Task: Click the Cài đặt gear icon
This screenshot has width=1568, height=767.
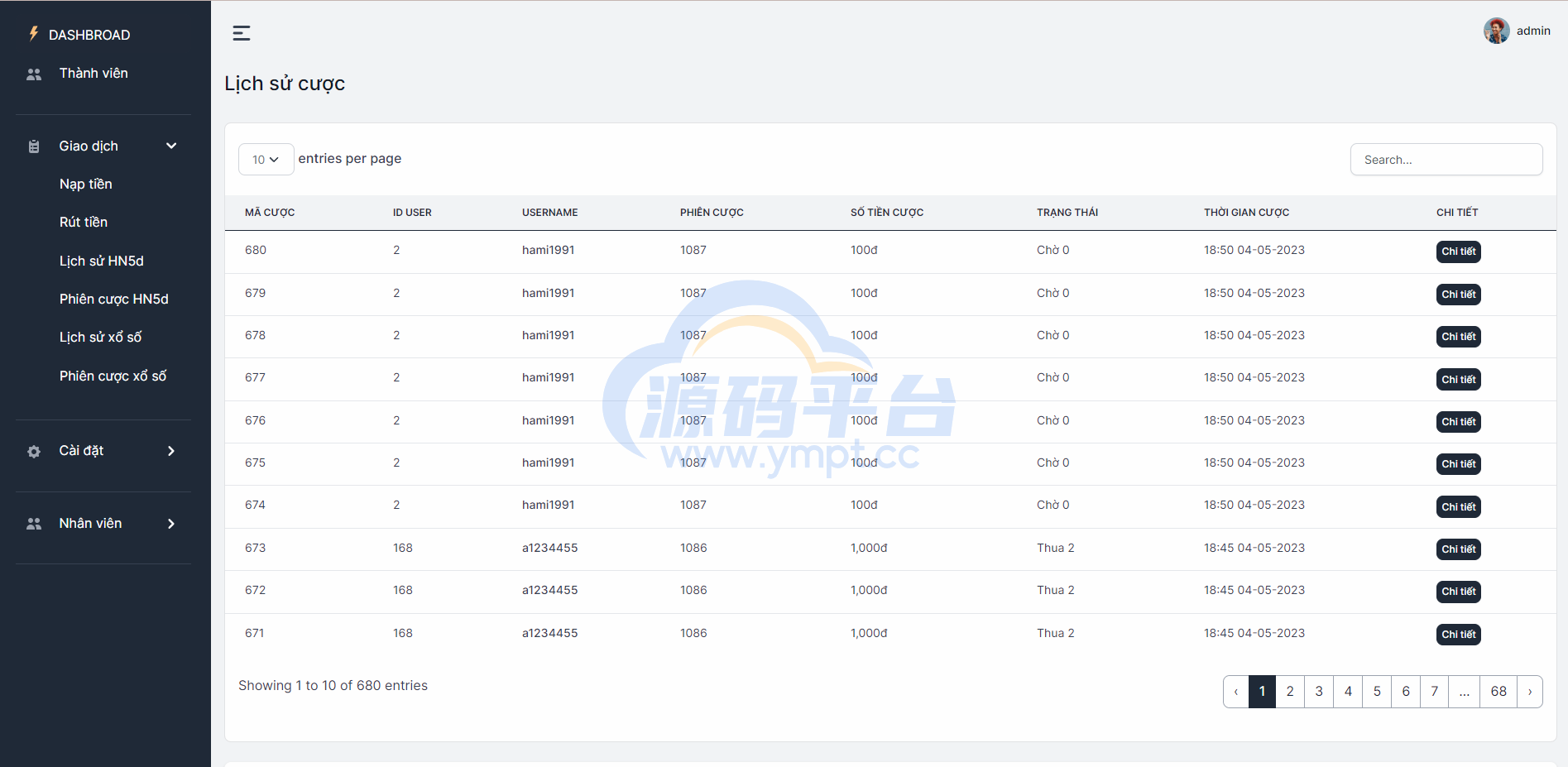Action: 34,452
